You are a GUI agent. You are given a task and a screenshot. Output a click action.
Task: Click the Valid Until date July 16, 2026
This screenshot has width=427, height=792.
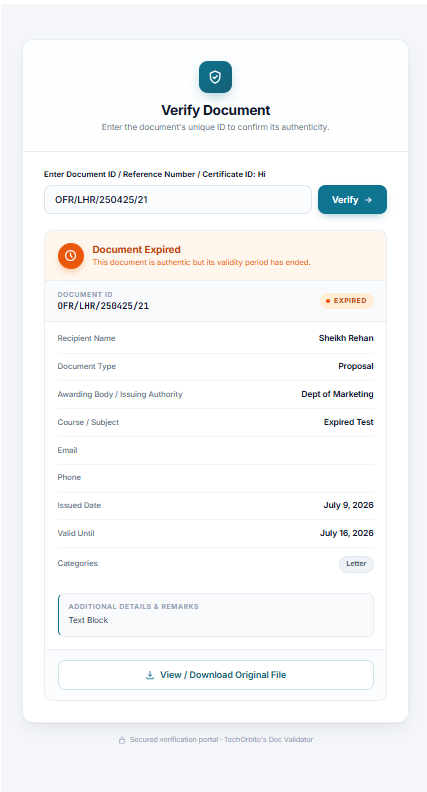[x=347, y=533]
